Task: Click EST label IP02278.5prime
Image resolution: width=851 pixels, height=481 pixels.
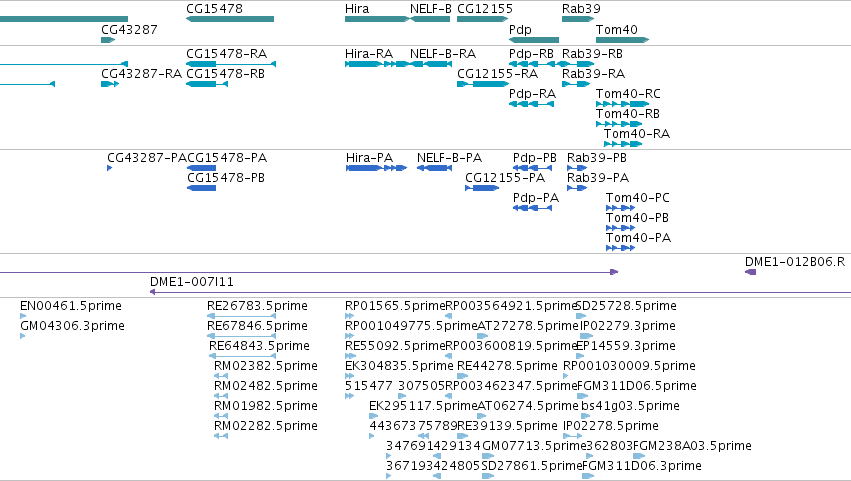Action: pyautogui.click(x=611, y=426)
